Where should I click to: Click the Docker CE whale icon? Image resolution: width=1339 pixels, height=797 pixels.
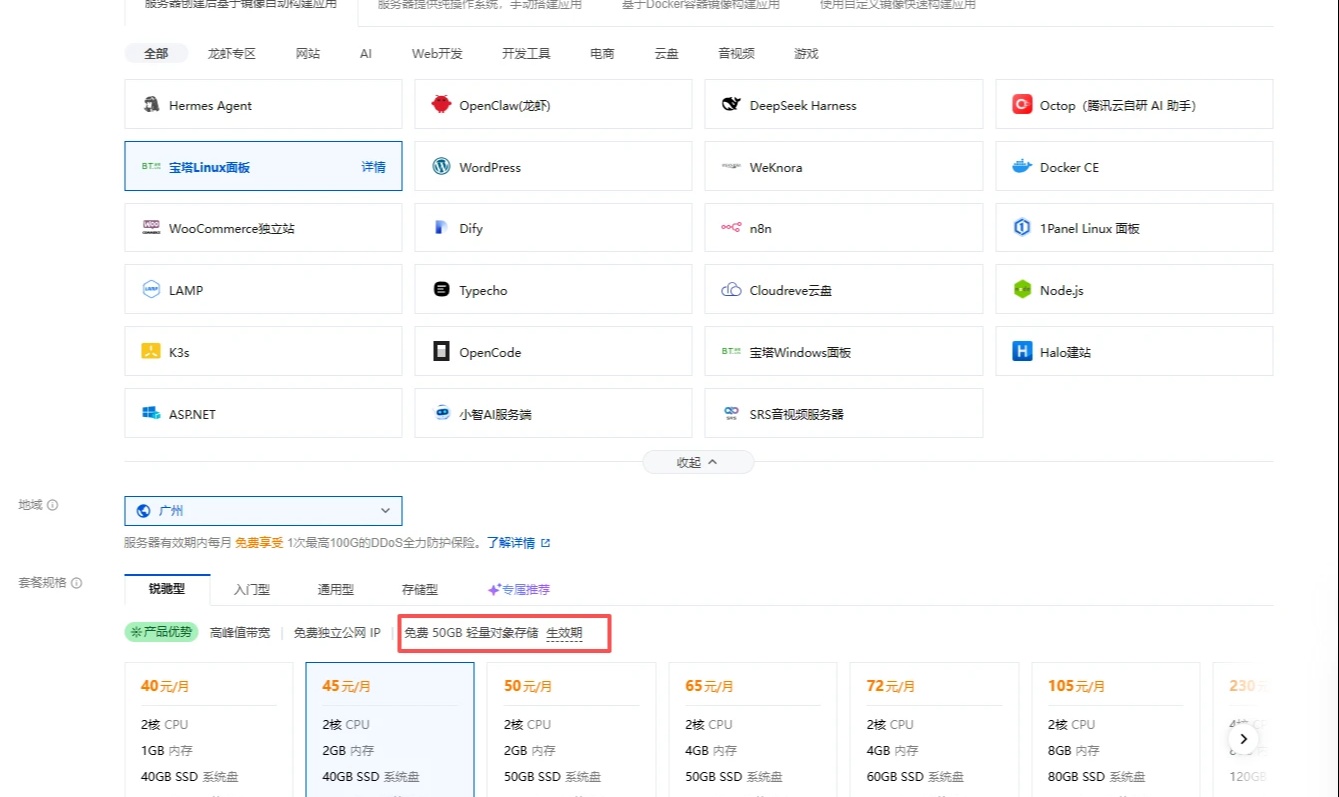[x=1022, y=167]
